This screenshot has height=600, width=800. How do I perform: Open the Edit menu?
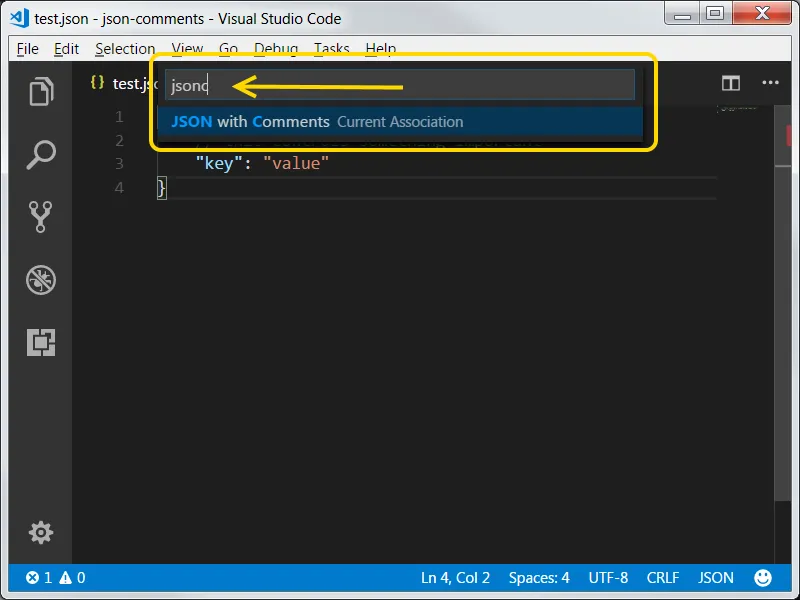[66, 49]
